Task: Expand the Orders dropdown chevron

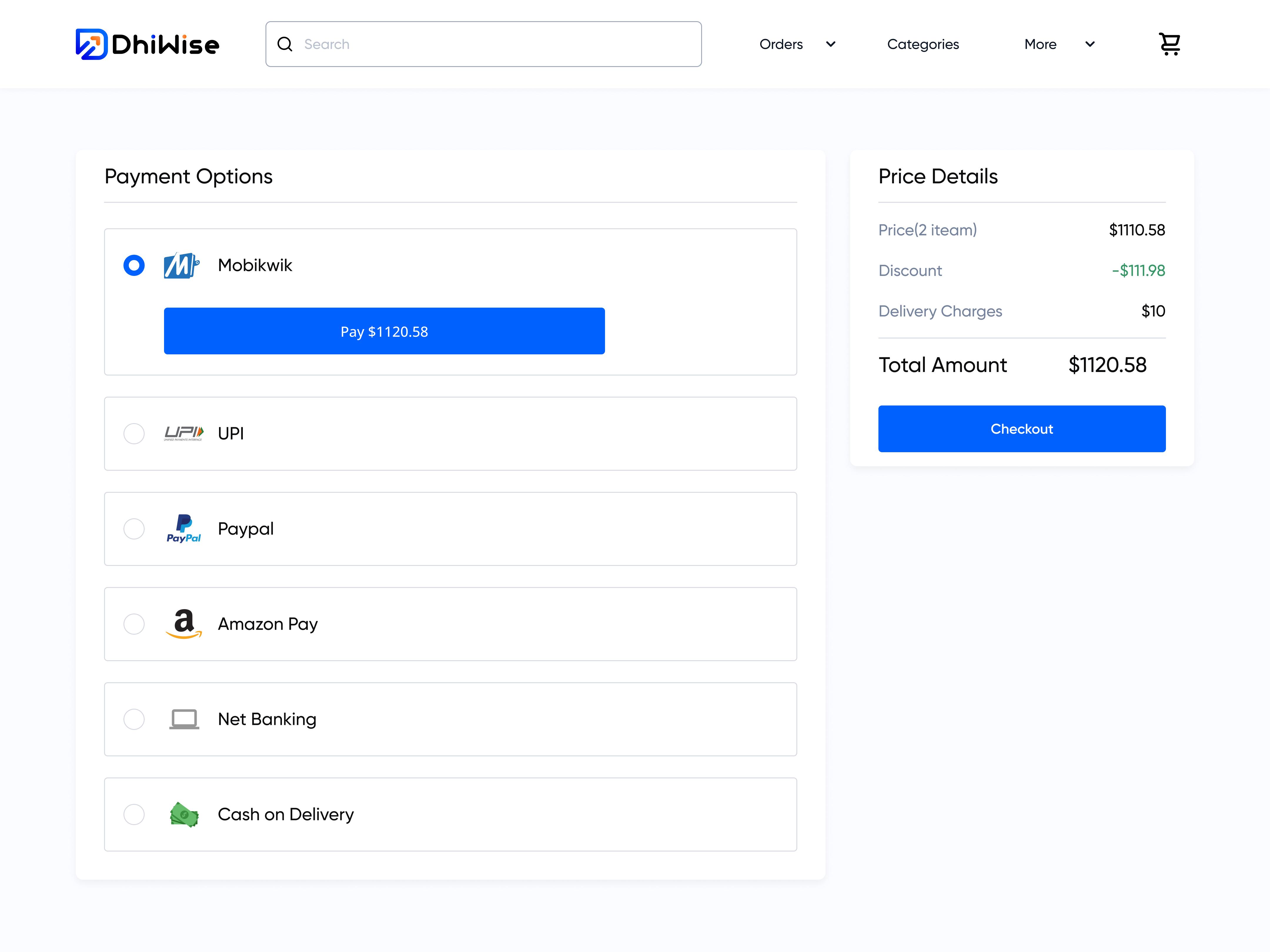Action: pyautogui.click(x=830, y=44)
